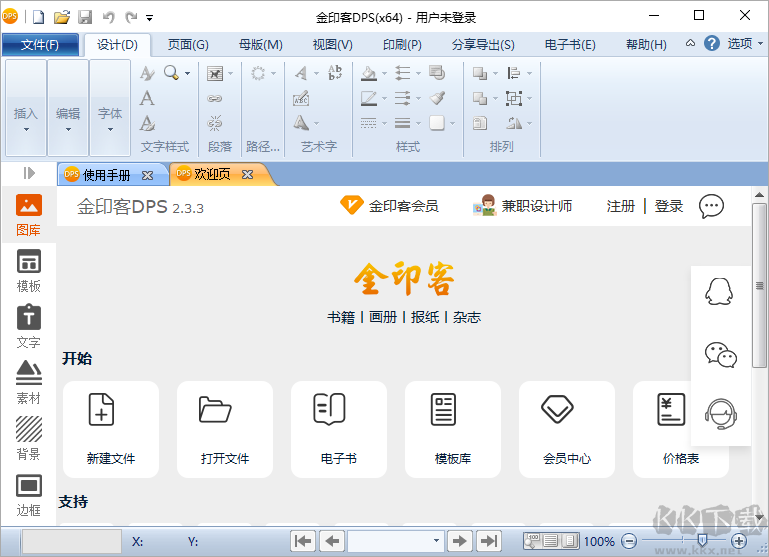Open the 边框 sidebar panel
The height and width of the screenshot is (557, 769).
point(28,495)
